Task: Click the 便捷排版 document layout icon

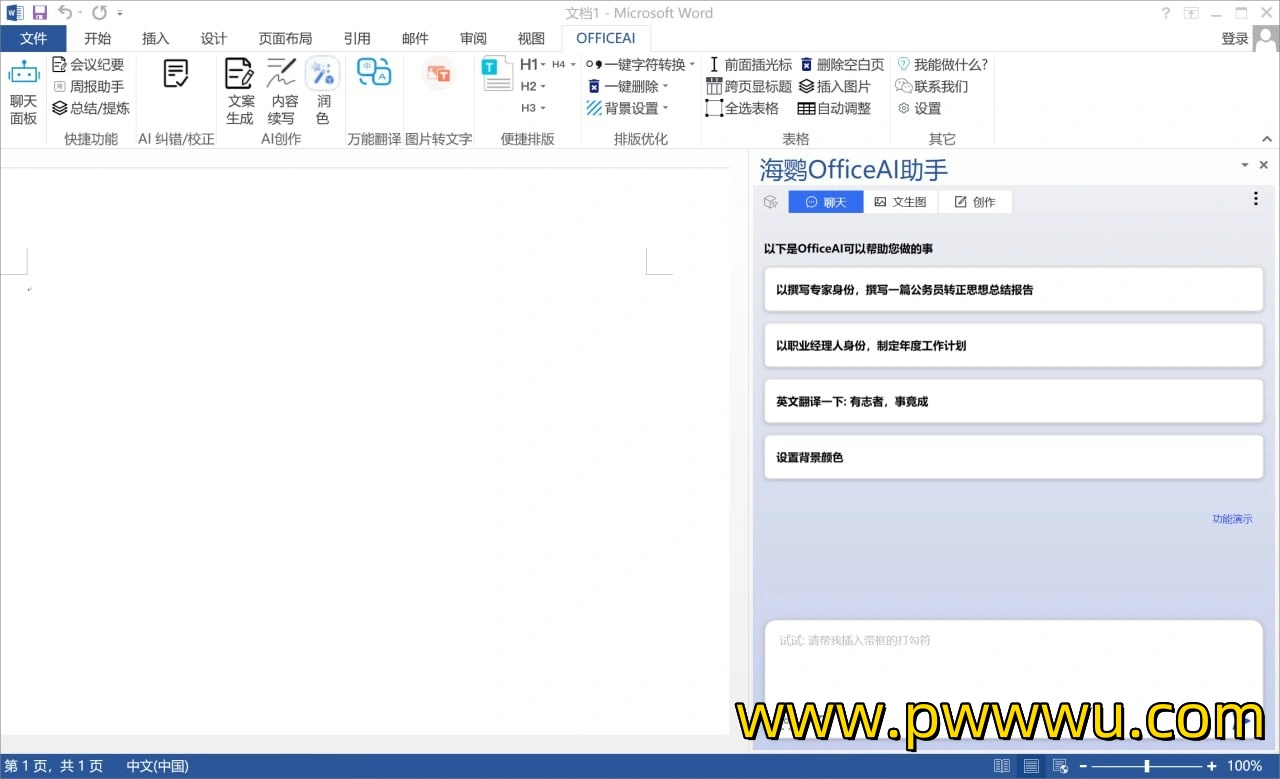Action: point(496,74)
